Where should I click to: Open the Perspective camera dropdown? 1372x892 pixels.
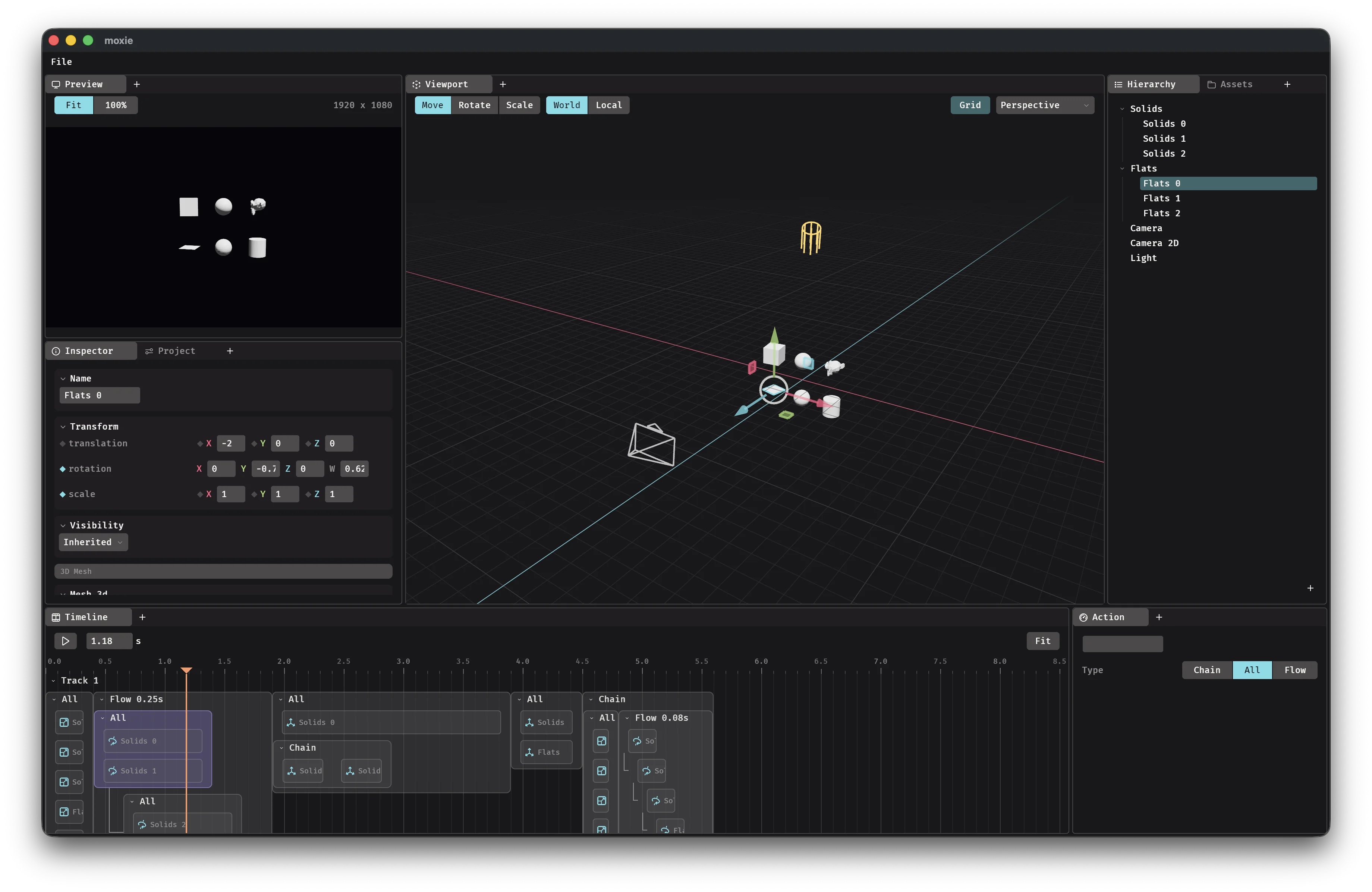click(x=1045, y=105)
